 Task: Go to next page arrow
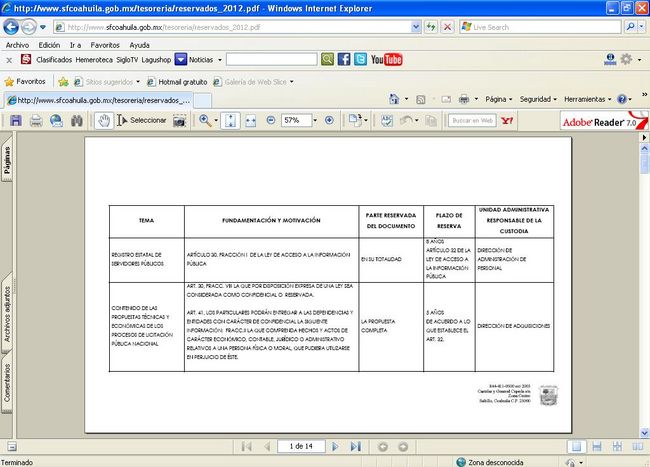pyautogui.click(x=335, y=446)
